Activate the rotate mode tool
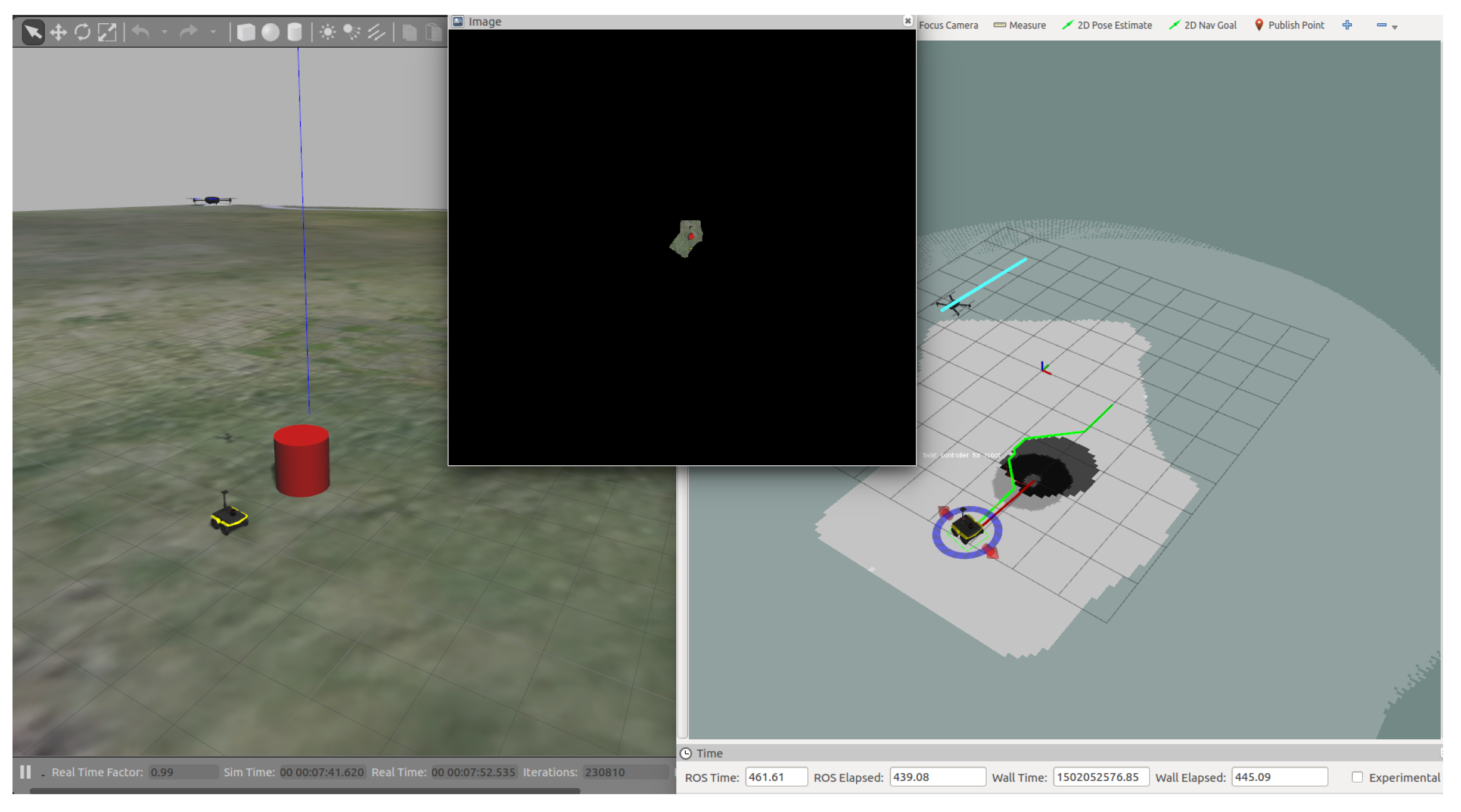The width and height of the screenshot is (1461, 812). pos(82,32)
